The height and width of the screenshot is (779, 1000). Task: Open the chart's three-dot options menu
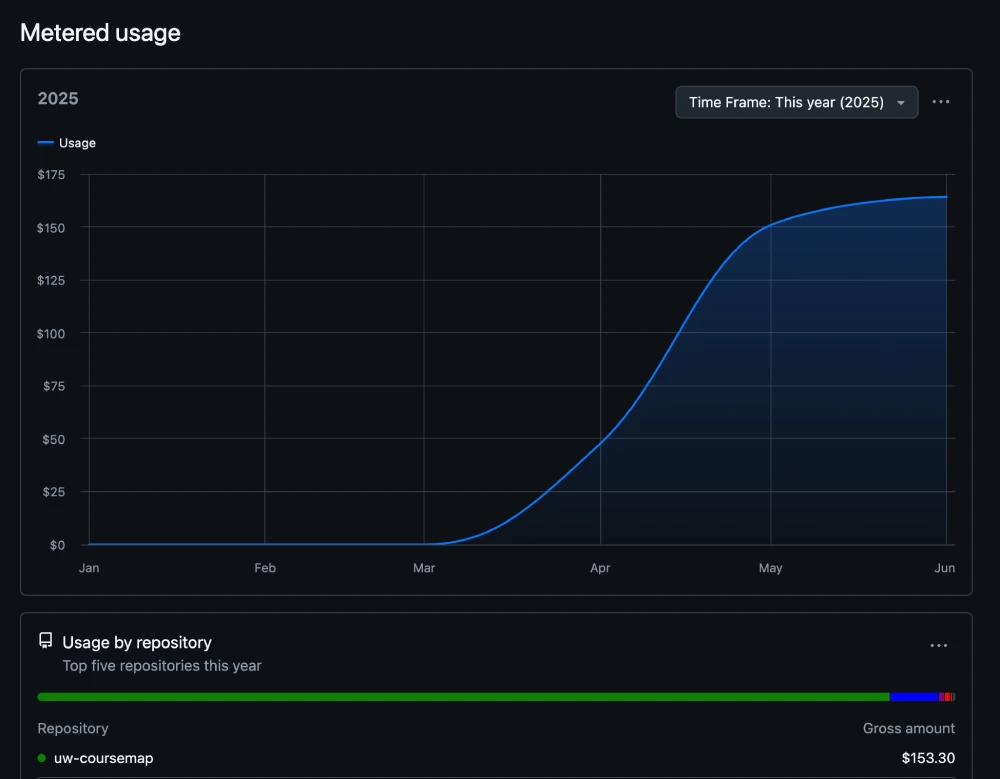[941, 102]
